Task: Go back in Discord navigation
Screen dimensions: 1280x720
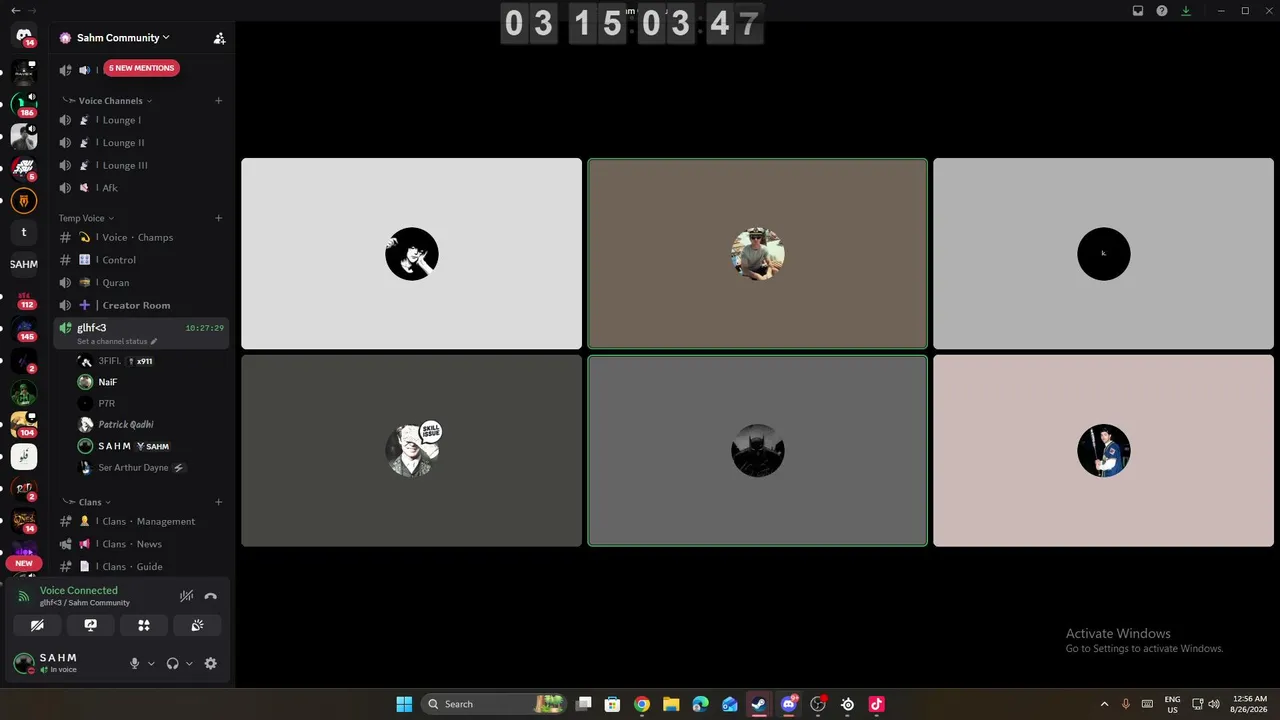Action: (14, 11)
